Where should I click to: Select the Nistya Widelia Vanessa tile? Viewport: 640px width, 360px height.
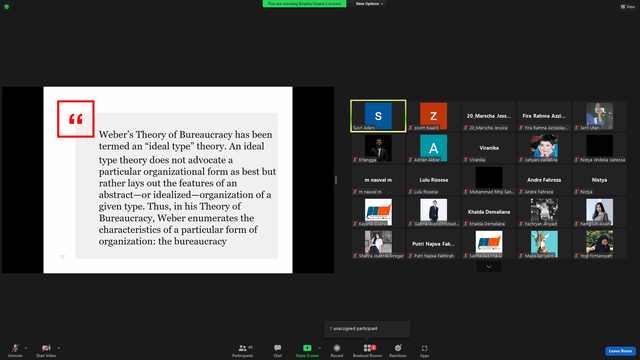click(x=600, y=148)
